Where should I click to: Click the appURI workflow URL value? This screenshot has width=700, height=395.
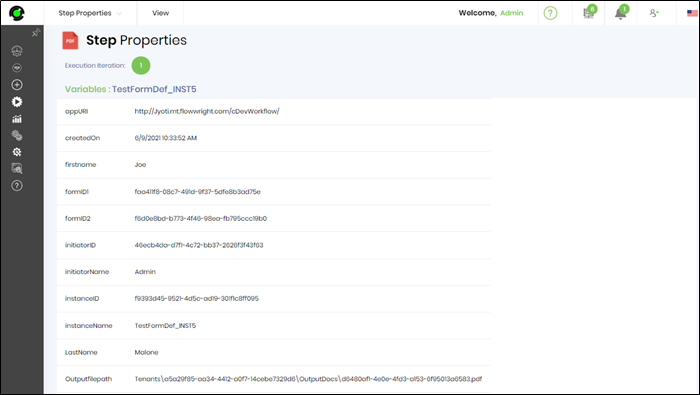pos(207,111)
